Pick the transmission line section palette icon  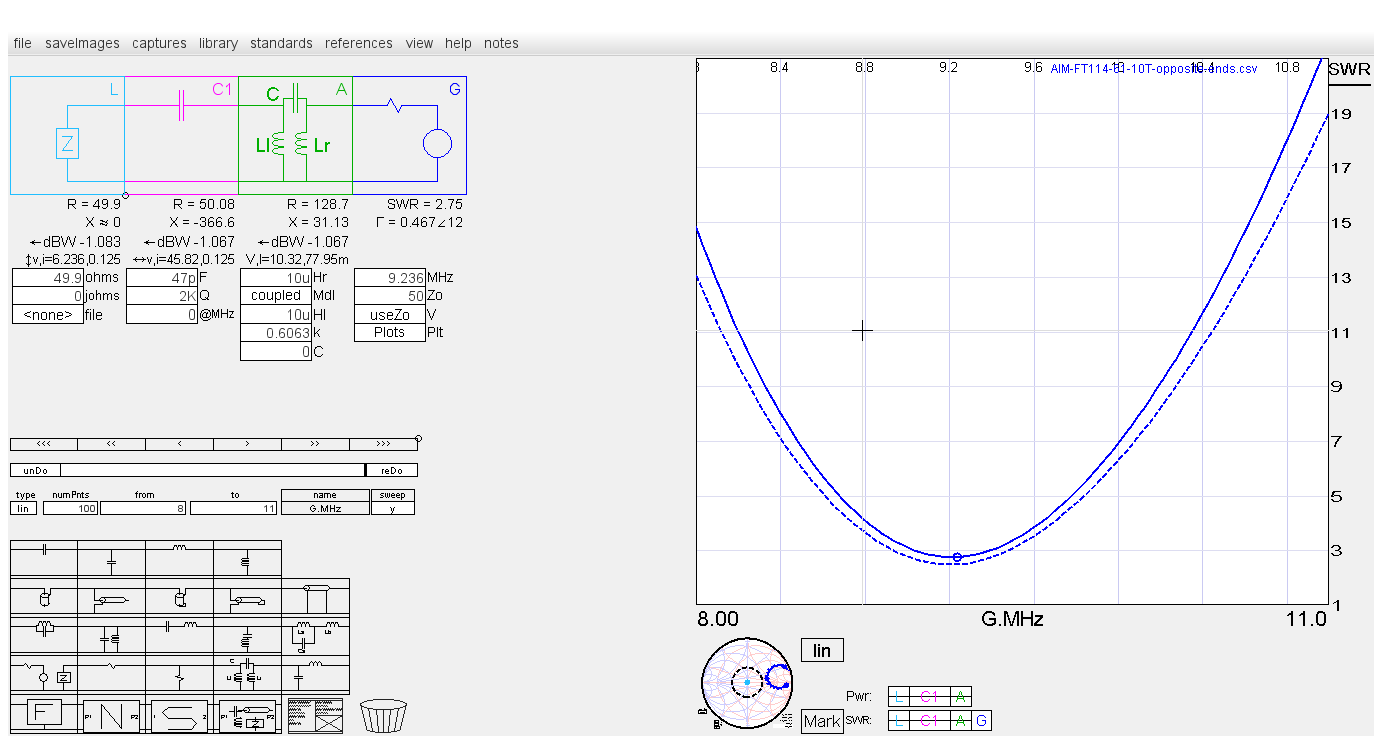point(316,597)
